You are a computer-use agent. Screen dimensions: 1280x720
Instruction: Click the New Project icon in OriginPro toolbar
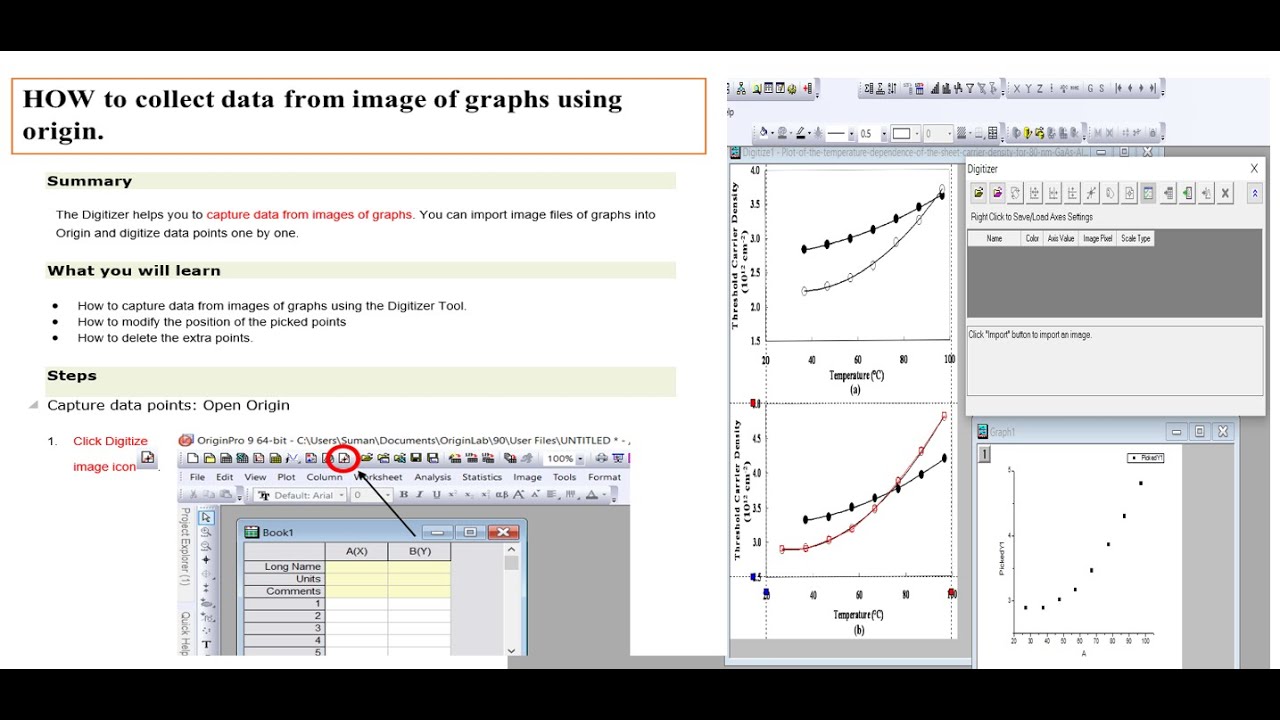193,458
